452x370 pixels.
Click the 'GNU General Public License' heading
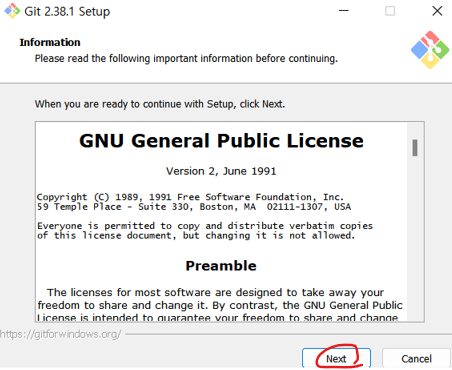point(221,141)
